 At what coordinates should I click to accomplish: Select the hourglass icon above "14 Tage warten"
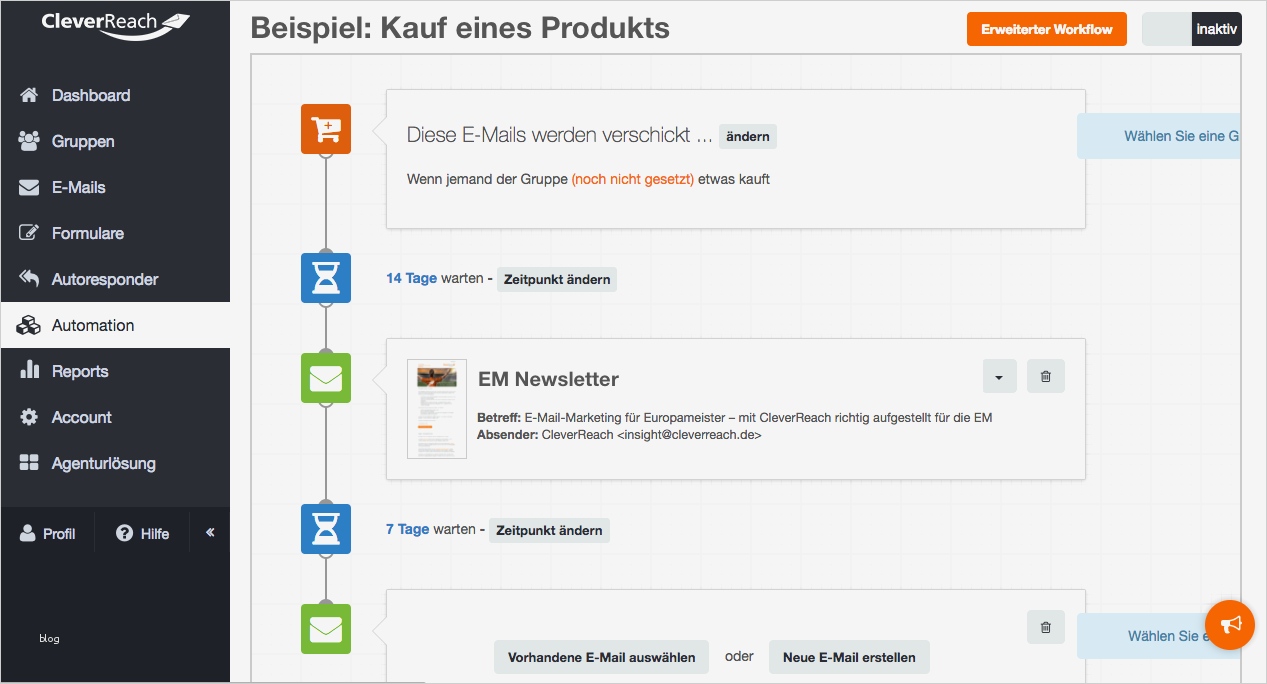tap(325, 278)
